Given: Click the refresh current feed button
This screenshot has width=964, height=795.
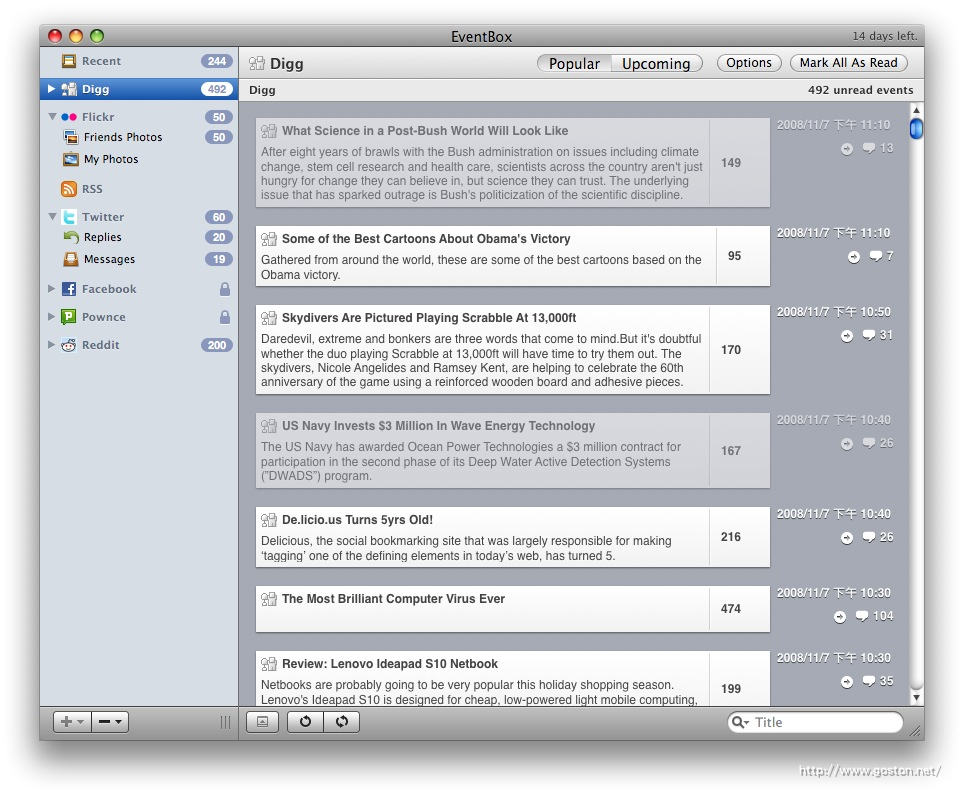Looking at the screenshot, I should coord(305,721).
